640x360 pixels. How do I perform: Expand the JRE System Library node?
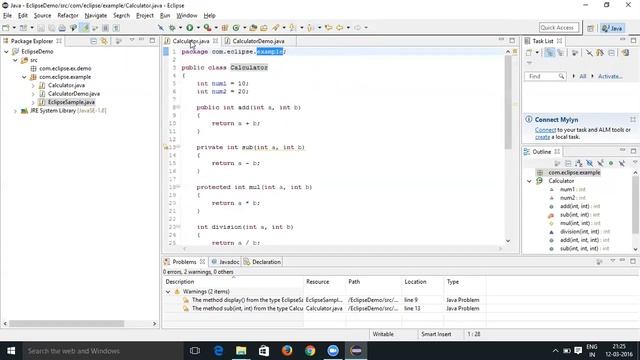(x=16, y=111)
